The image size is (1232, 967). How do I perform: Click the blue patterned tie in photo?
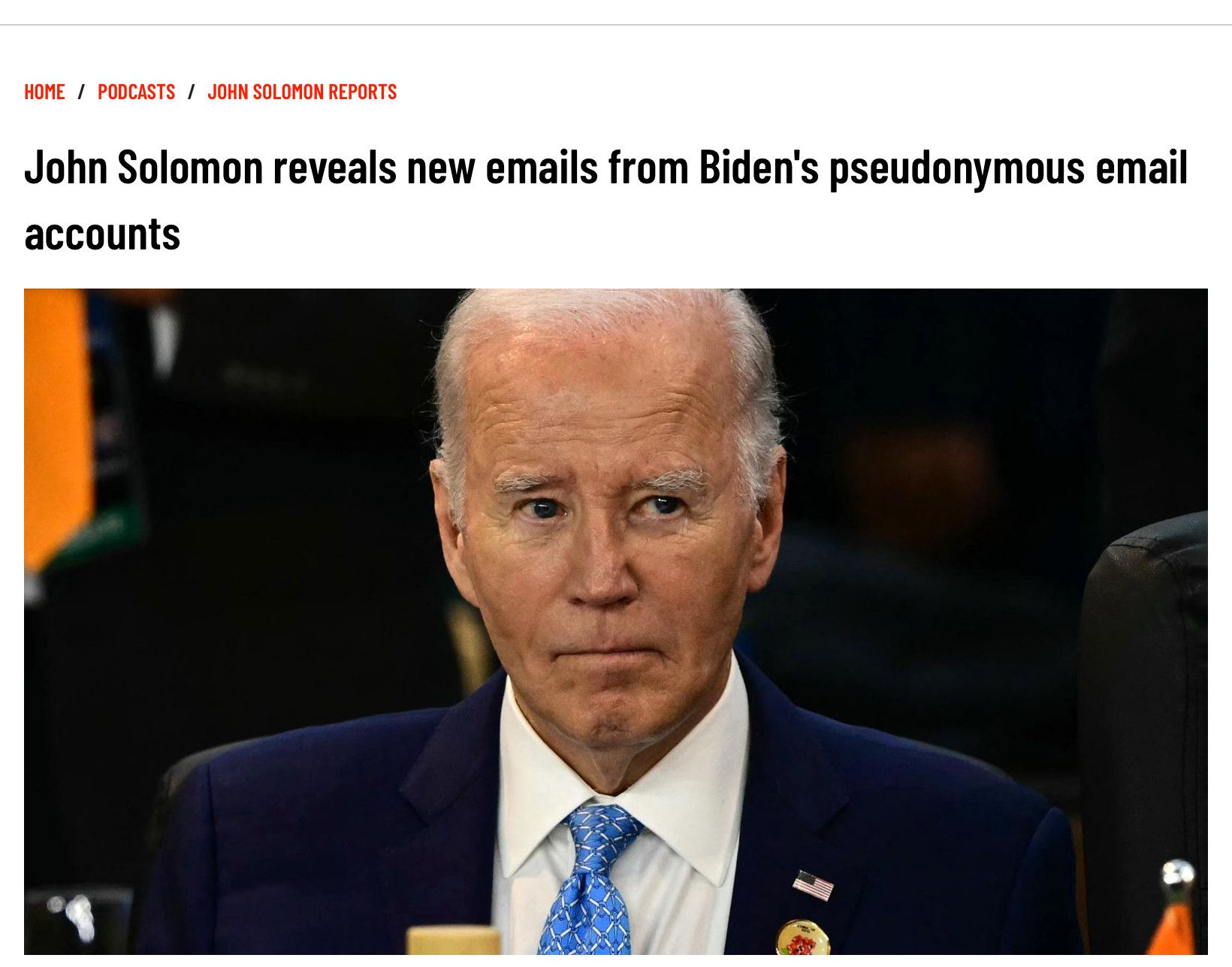(590, 879)
